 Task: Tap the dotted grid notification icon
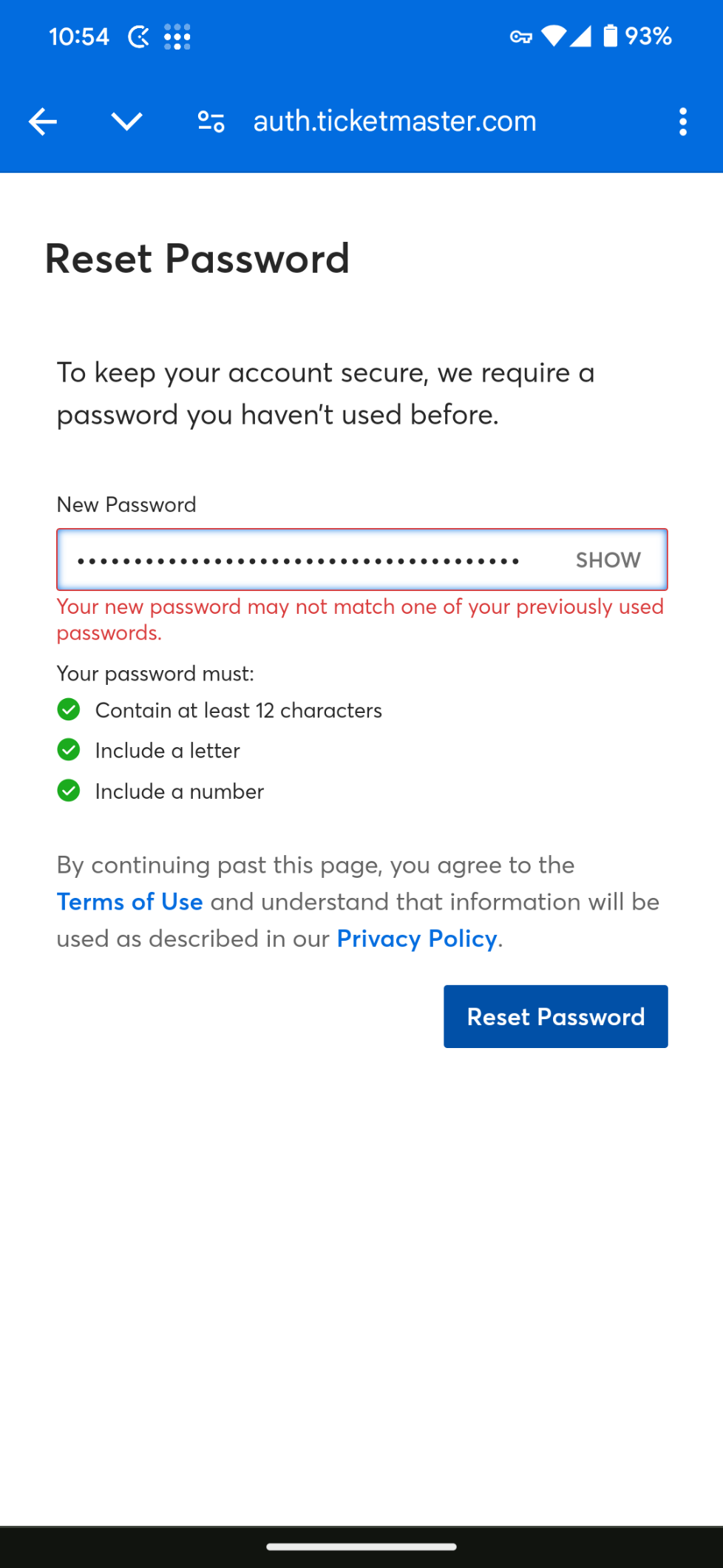pos(177,36)
